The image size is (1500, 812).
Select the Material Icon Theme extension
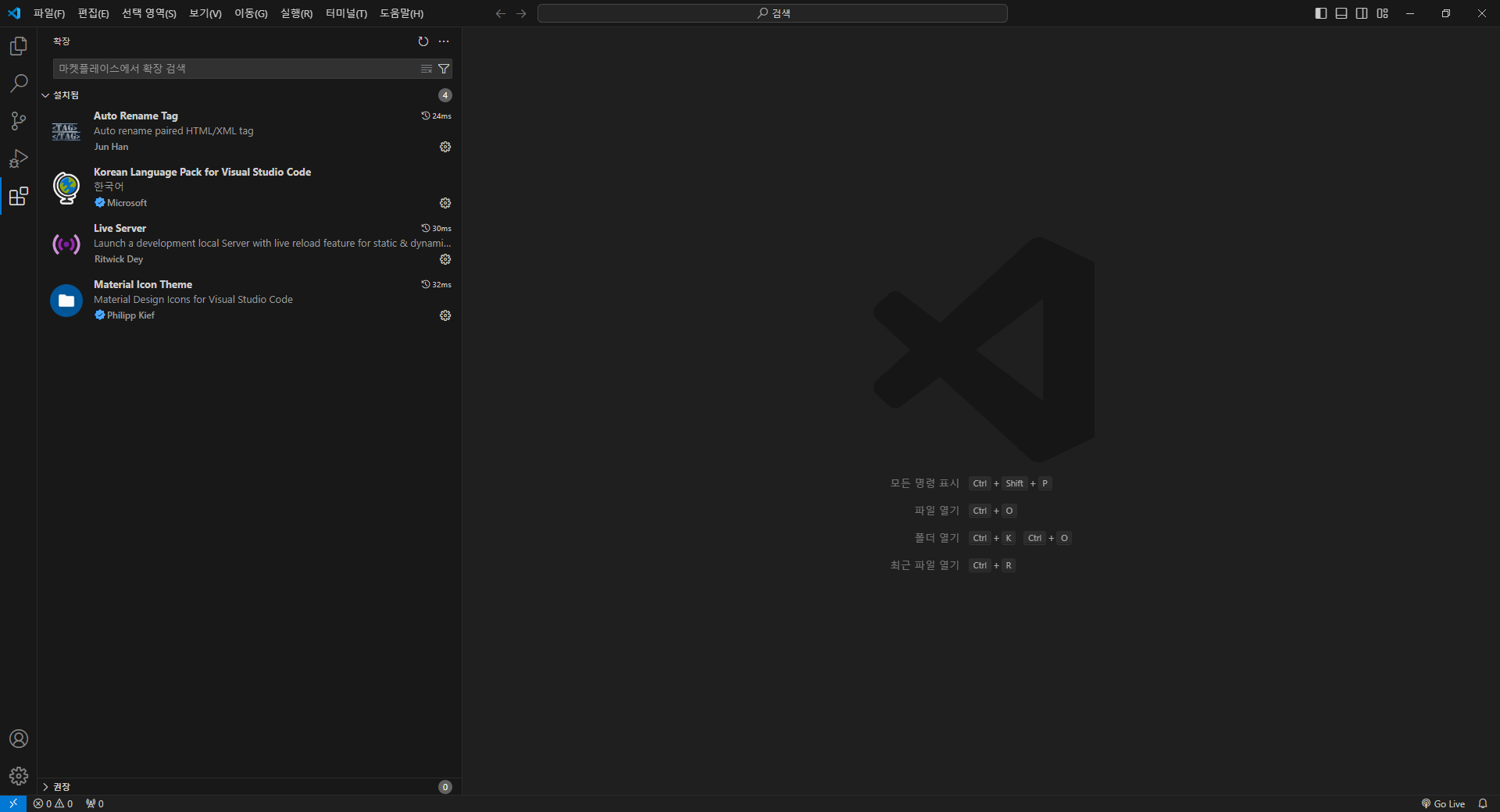tap(249, 300)
